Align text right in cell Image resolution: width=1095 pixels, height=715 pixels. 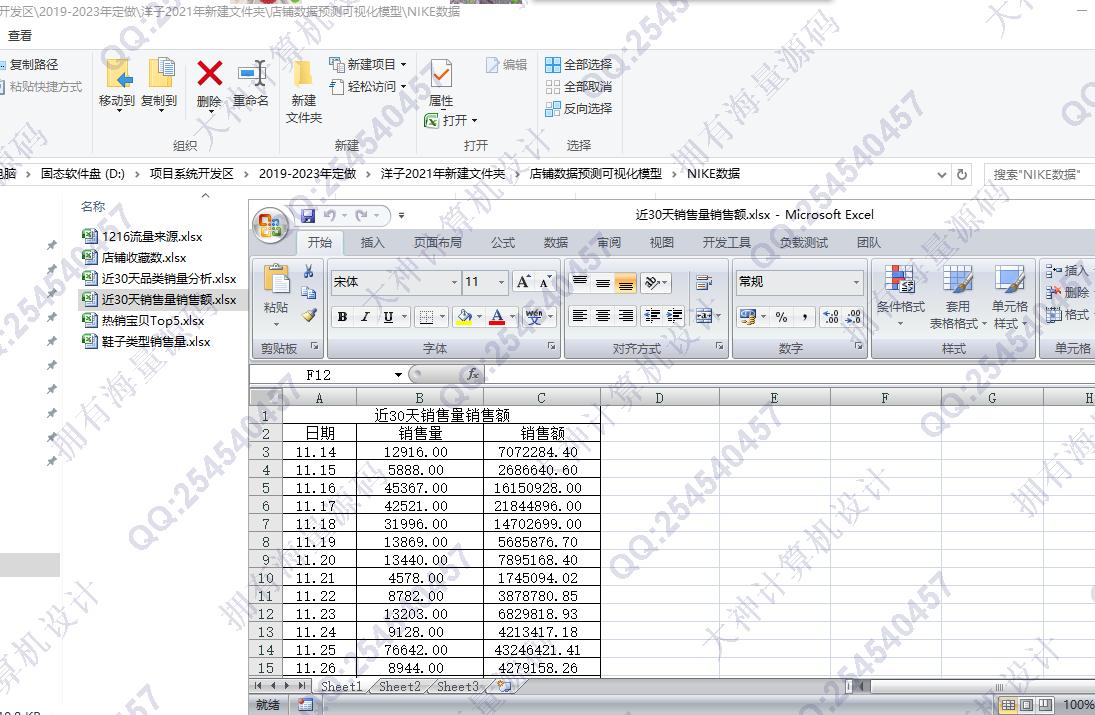[626, 316]
